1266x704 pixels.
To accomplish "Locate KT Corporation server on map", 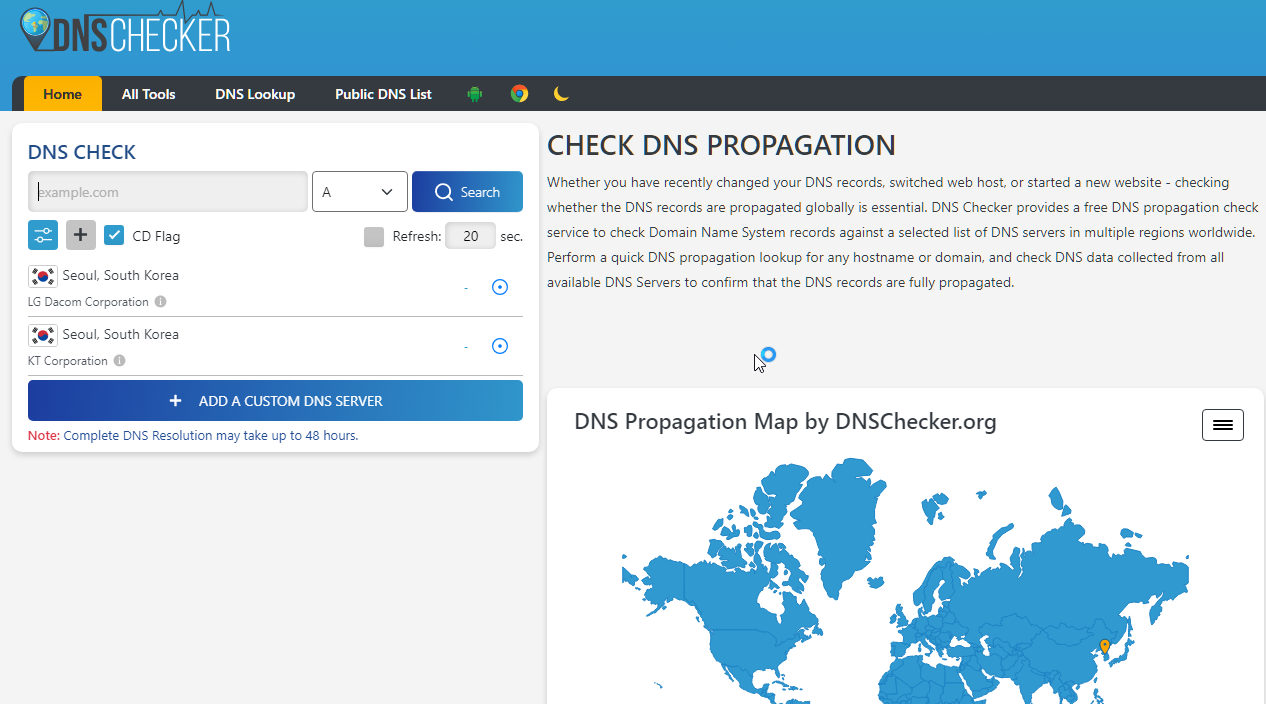I will pyautogui.click(x=500, y=346).
